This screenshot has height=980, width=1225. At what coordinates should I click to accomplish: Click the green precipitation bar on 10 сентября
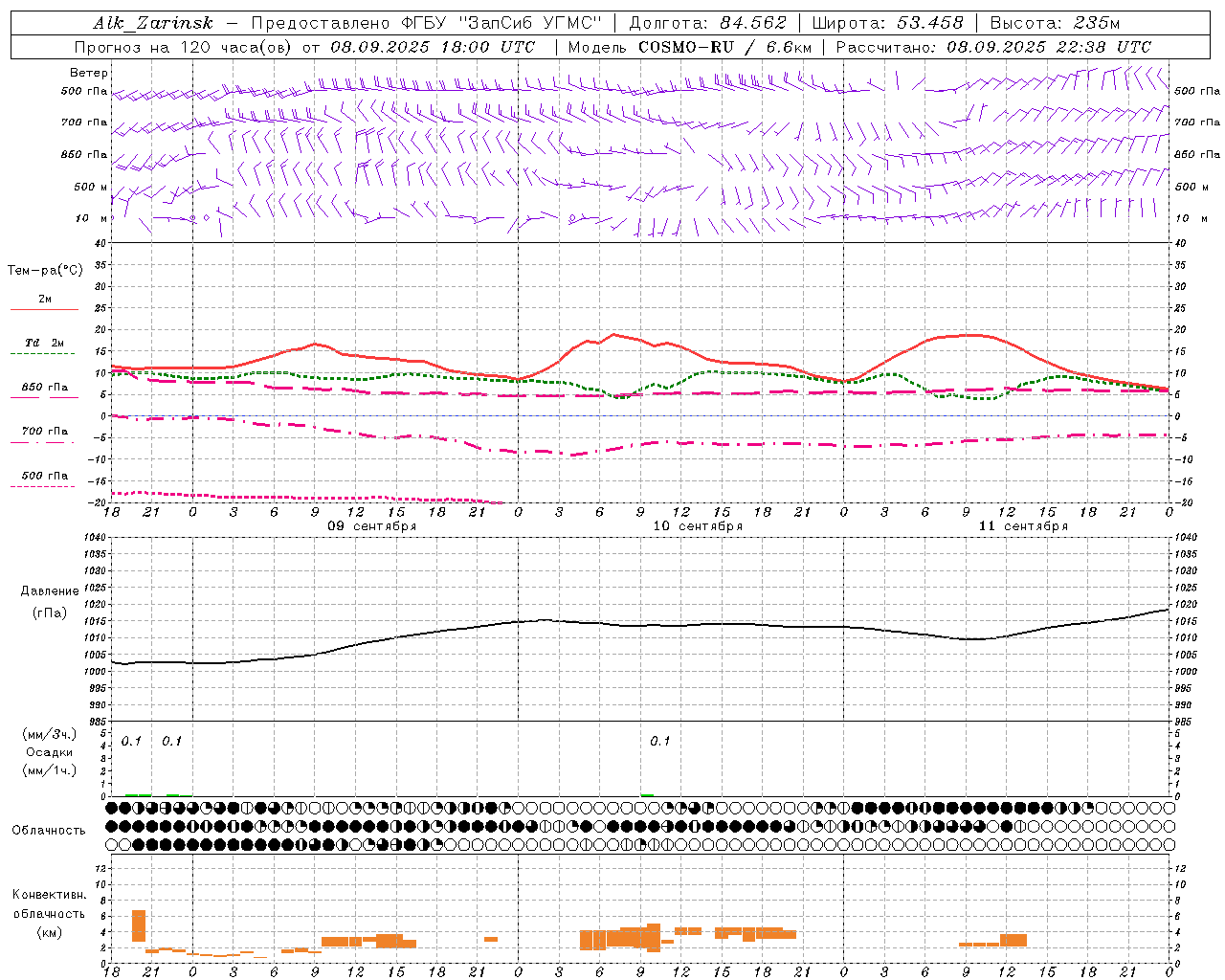coord(647,794)
